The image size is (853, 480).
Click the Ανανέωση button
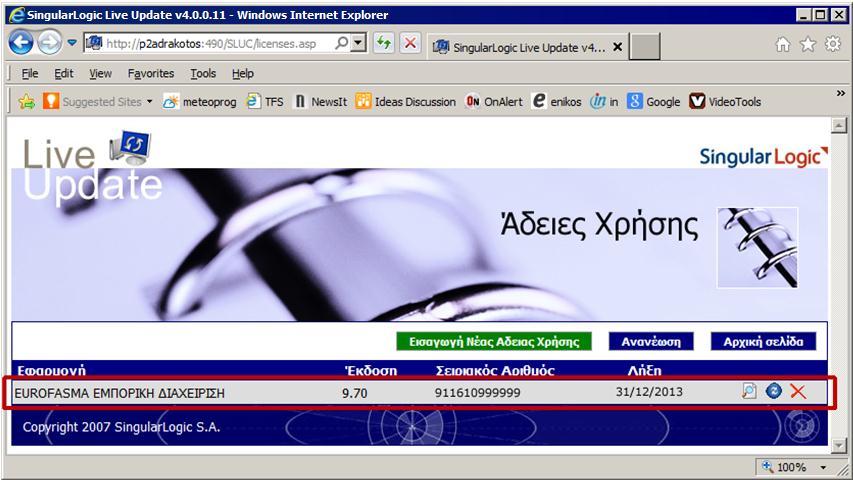(x=651, y=342)
